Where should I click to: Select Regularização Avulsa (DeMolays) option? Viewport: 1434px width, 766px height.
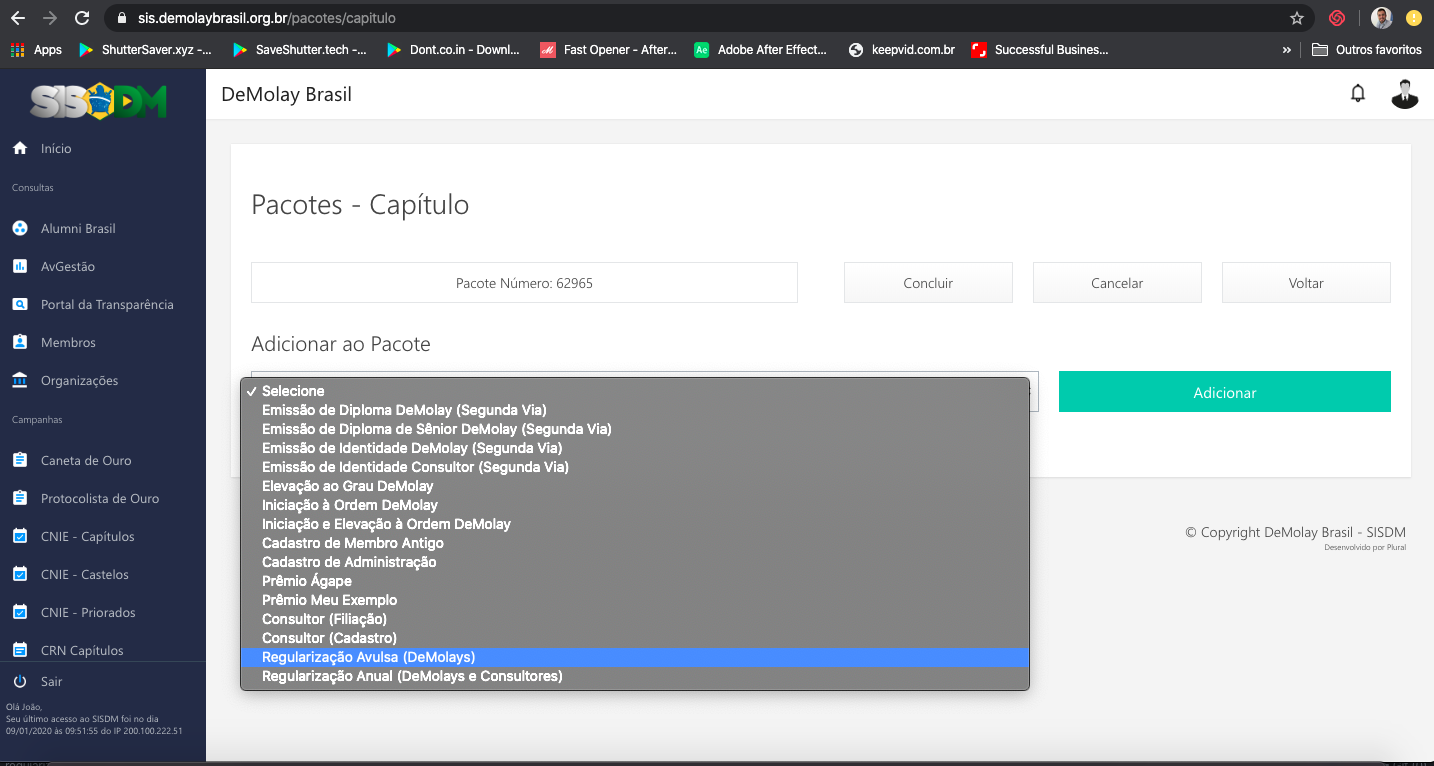(368, 657)
